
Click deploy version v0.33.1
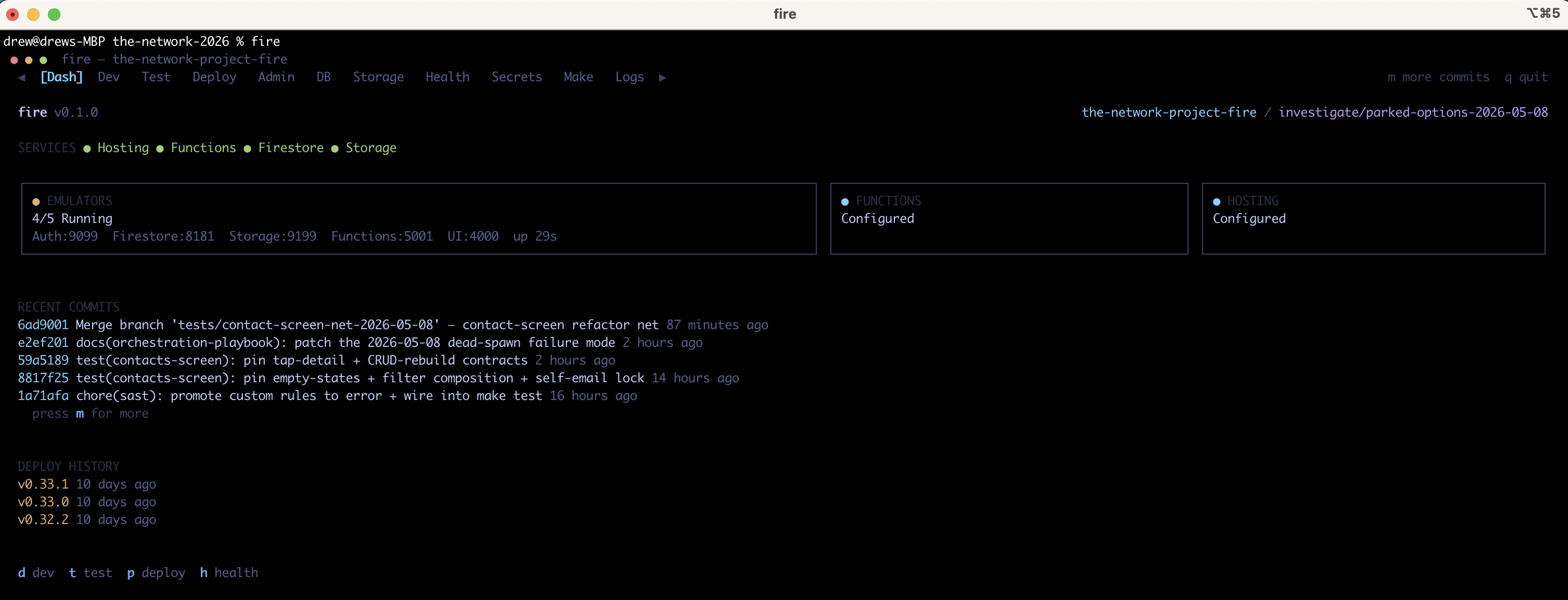pyautogui.click(x=43, y=484)
